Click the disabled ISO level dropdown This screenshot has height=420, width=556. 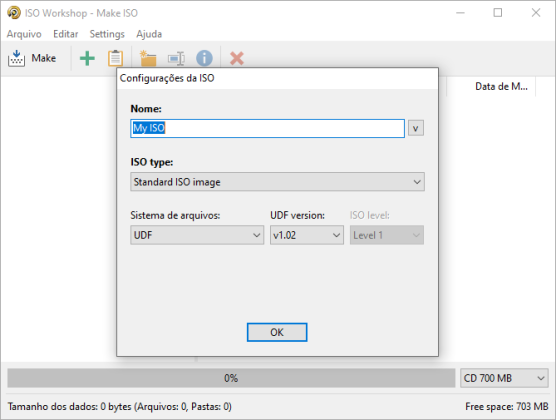coord(387,235)
